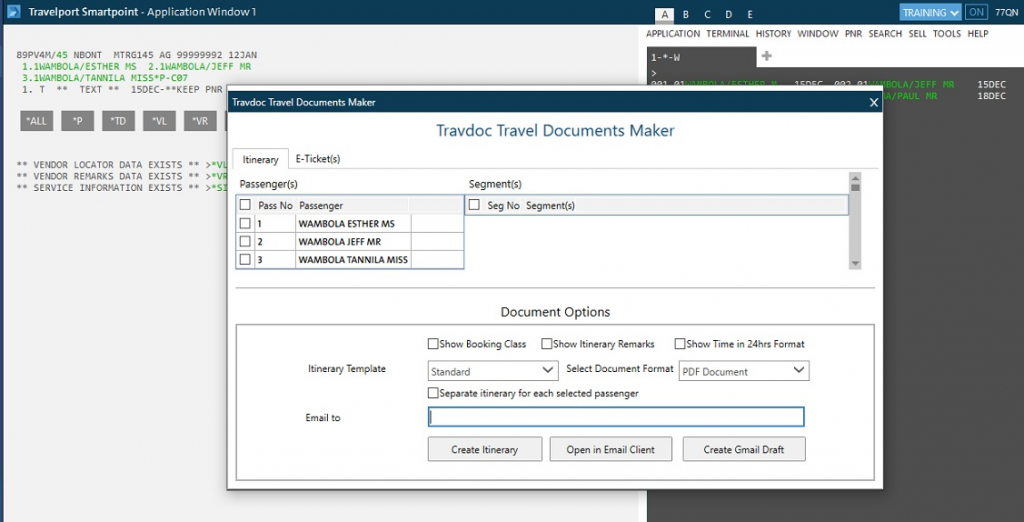Screen dimensions: 1024x522
Task: Open the PNR menu
Action: [x=854, y=34]
